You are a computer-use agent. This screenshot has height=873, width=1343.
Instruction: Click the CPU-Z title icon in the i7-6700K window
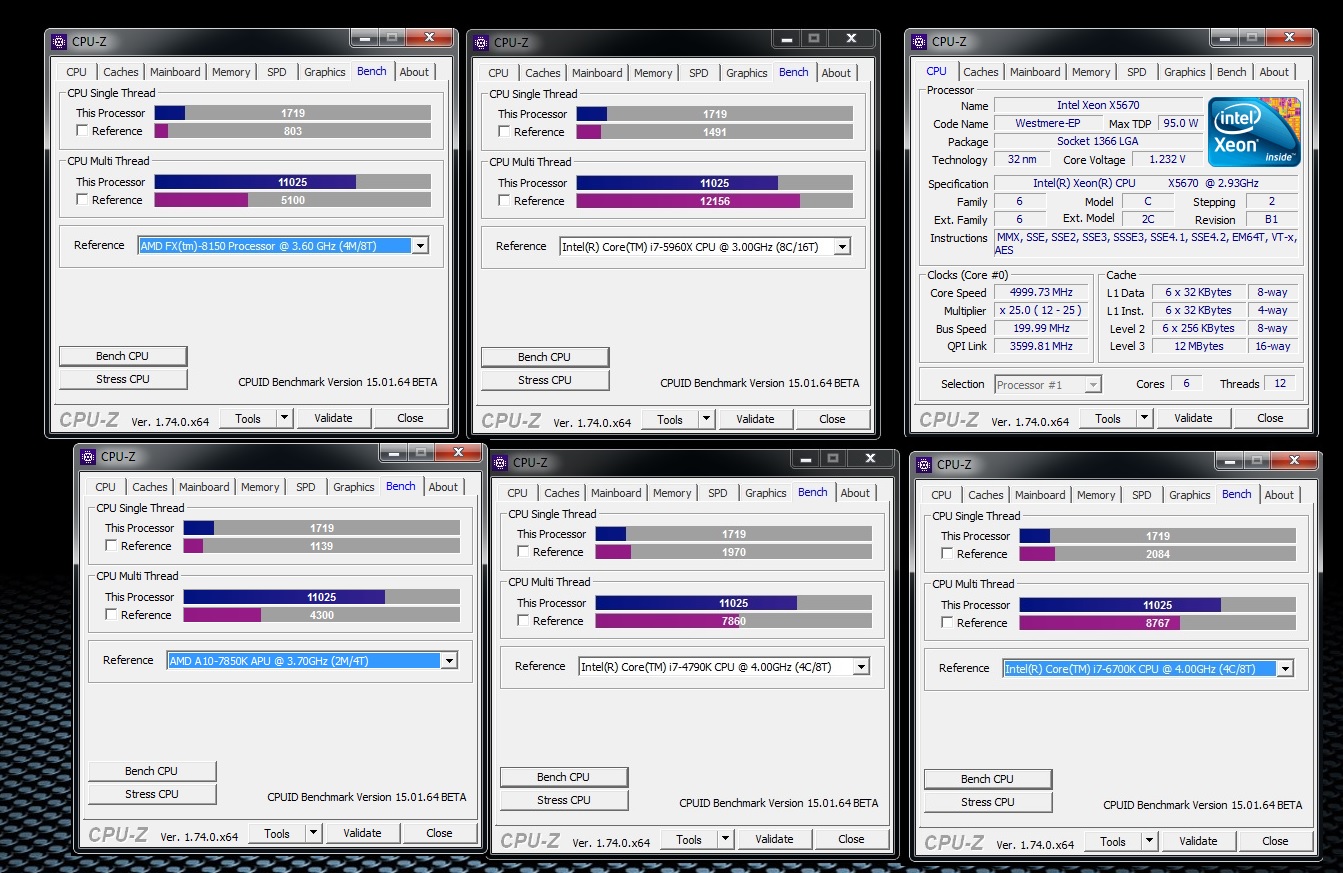(x=924, y=465)
